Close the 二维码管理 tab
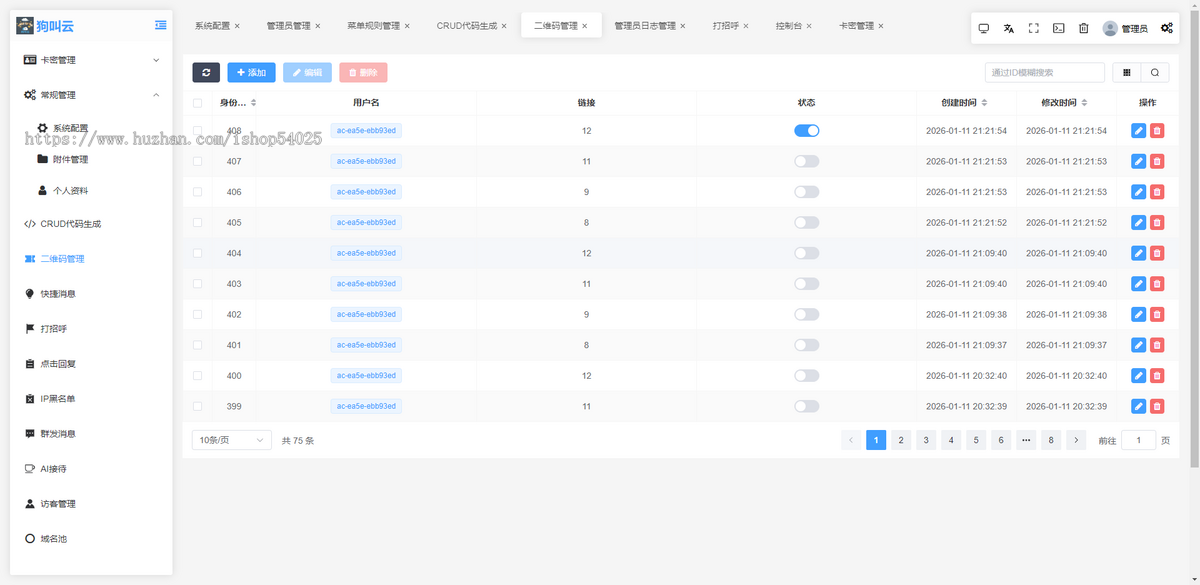Viewport: 1200px width, 585px height. click(585, 26)
